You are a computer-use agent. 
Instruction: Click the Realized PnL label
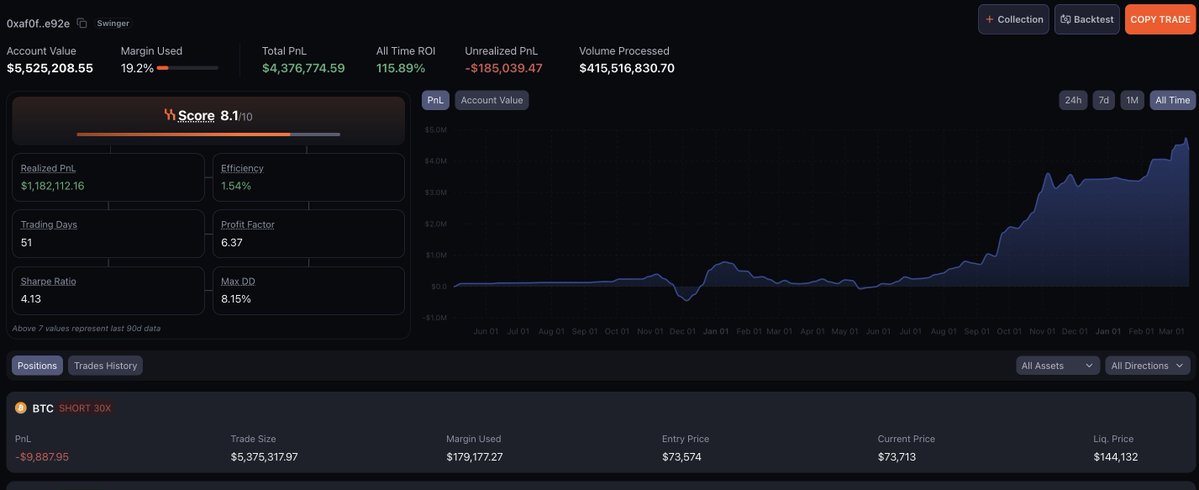click(48, 168)
